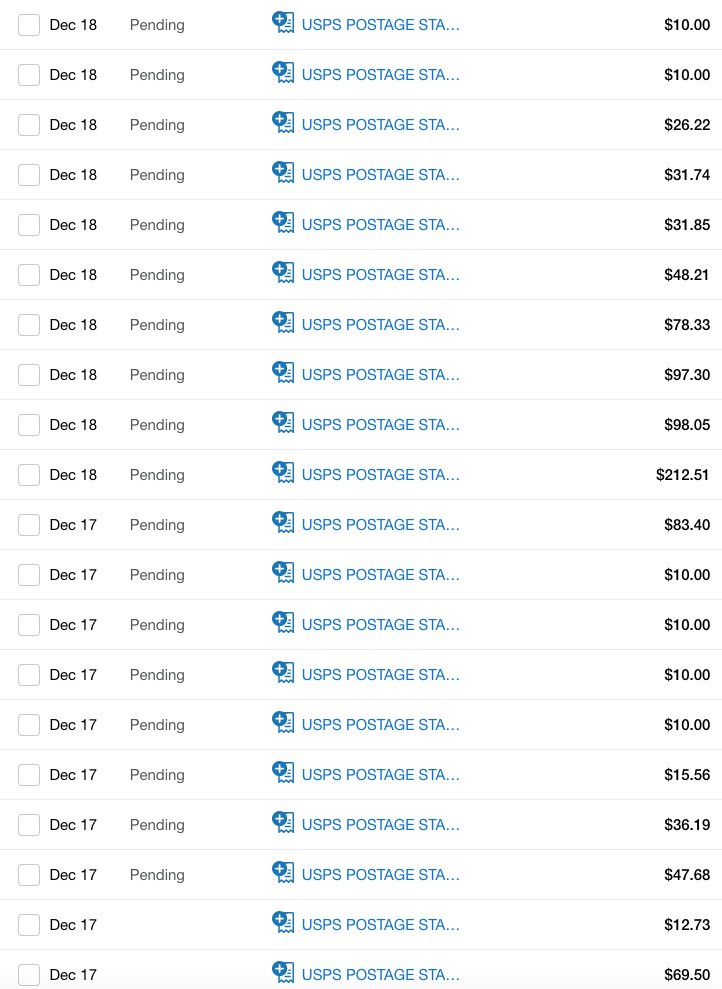Tick the checkbox on the $98.05 row
This screenshot has height=989, width=722.
(x=29, y=425)
